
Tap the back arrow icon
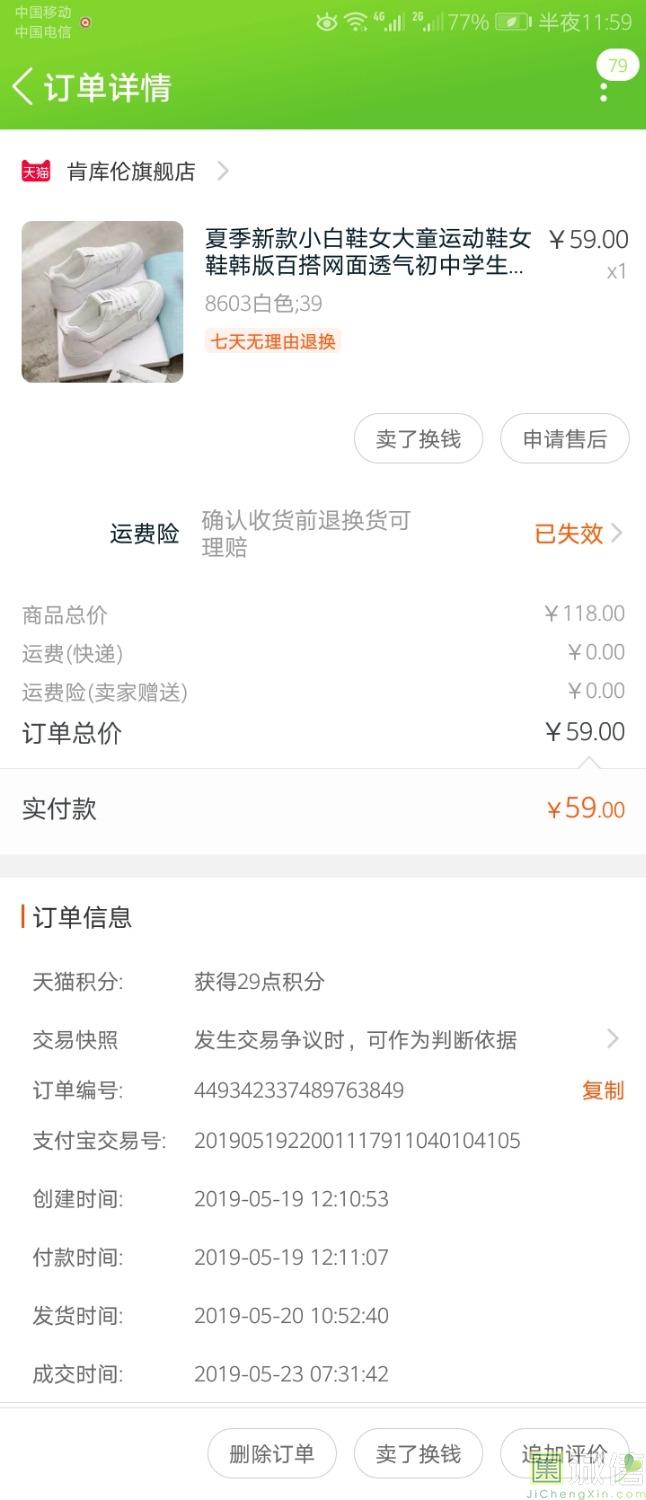pyautogui.click(x=22, y=87)
